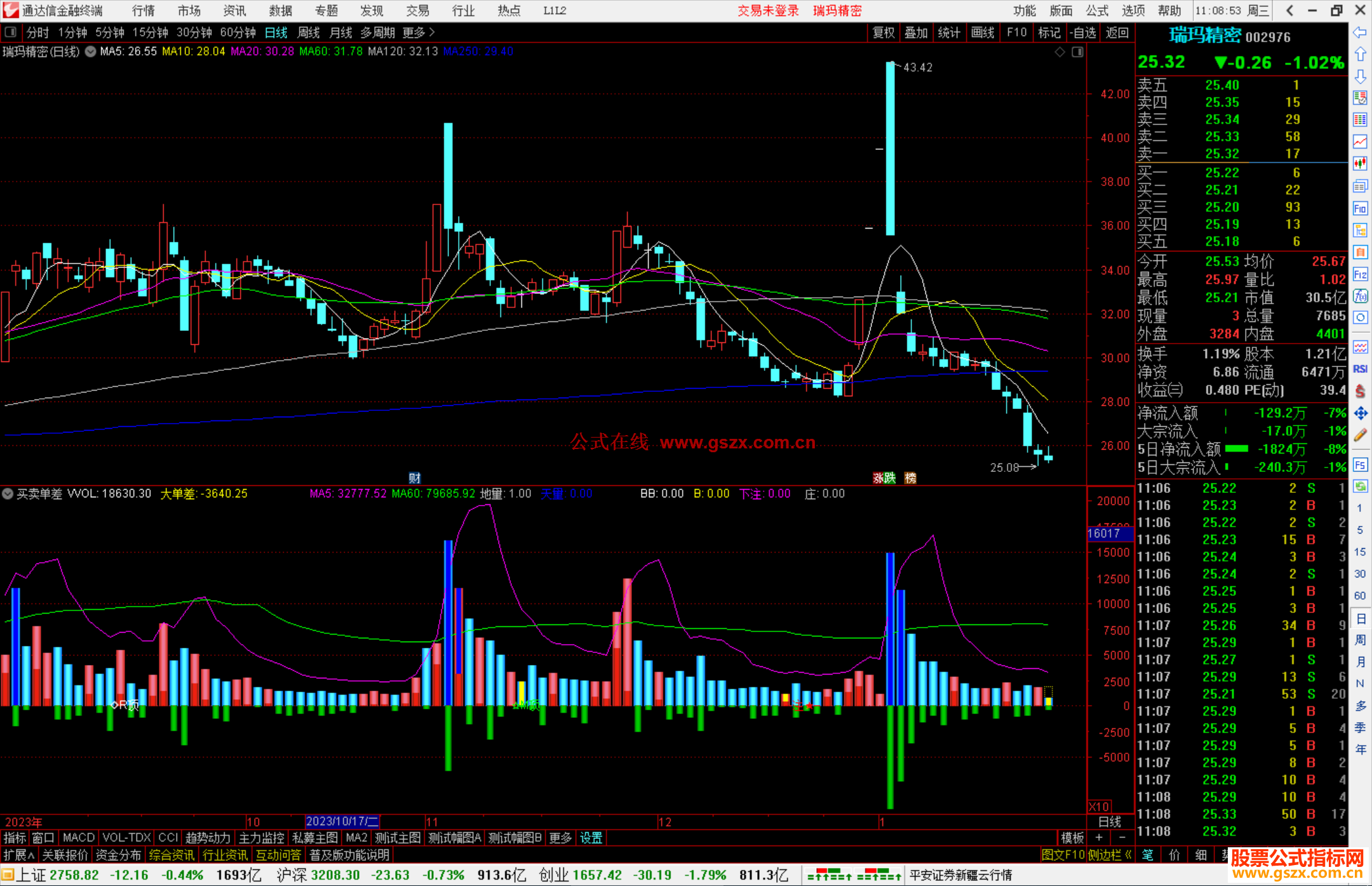Toggle the MA settings circle beside 瑞玛精密(日线)
The width and height of the screenshot is (1372, 886).
91,51
